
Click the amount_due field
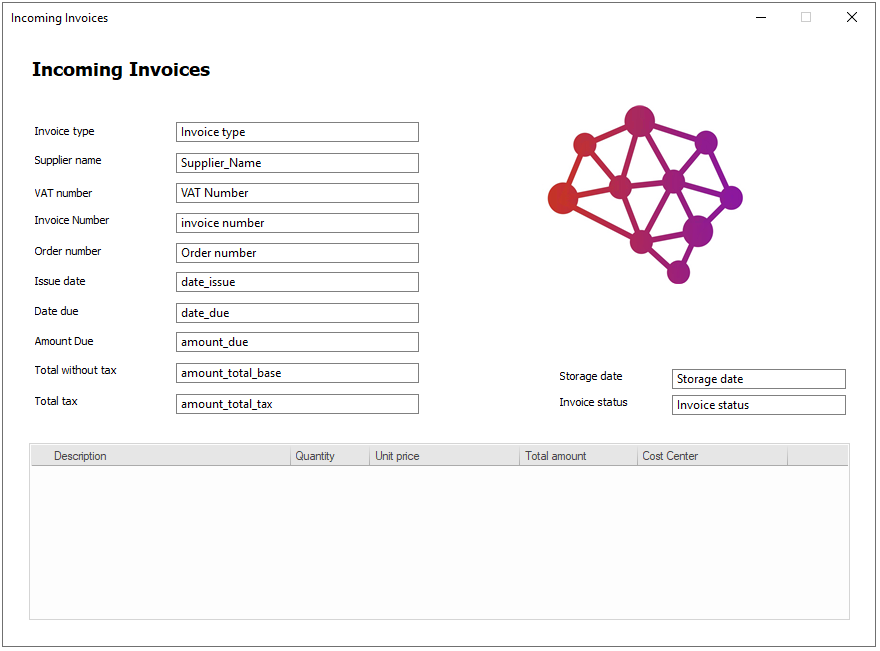tap(297, 342)
